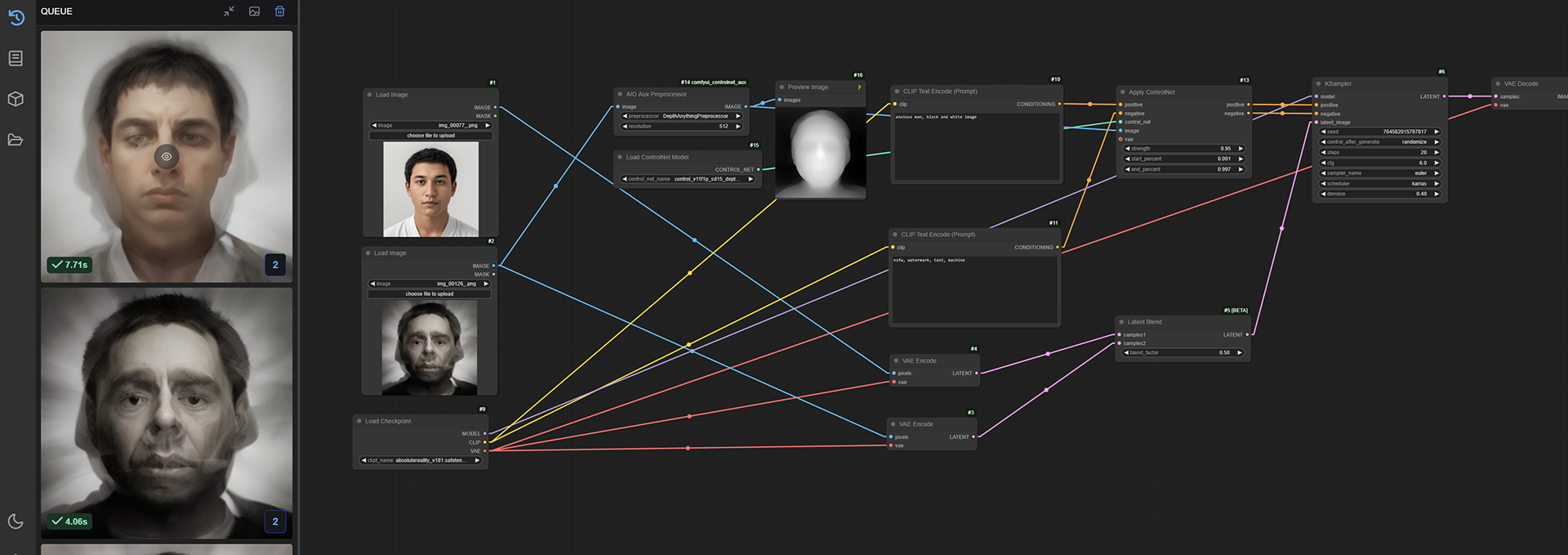Decrease start_percent 0.001 with left arrow
This screenshot has width=1568, height=555.
pyautogui.click(x=1128, y=159)
